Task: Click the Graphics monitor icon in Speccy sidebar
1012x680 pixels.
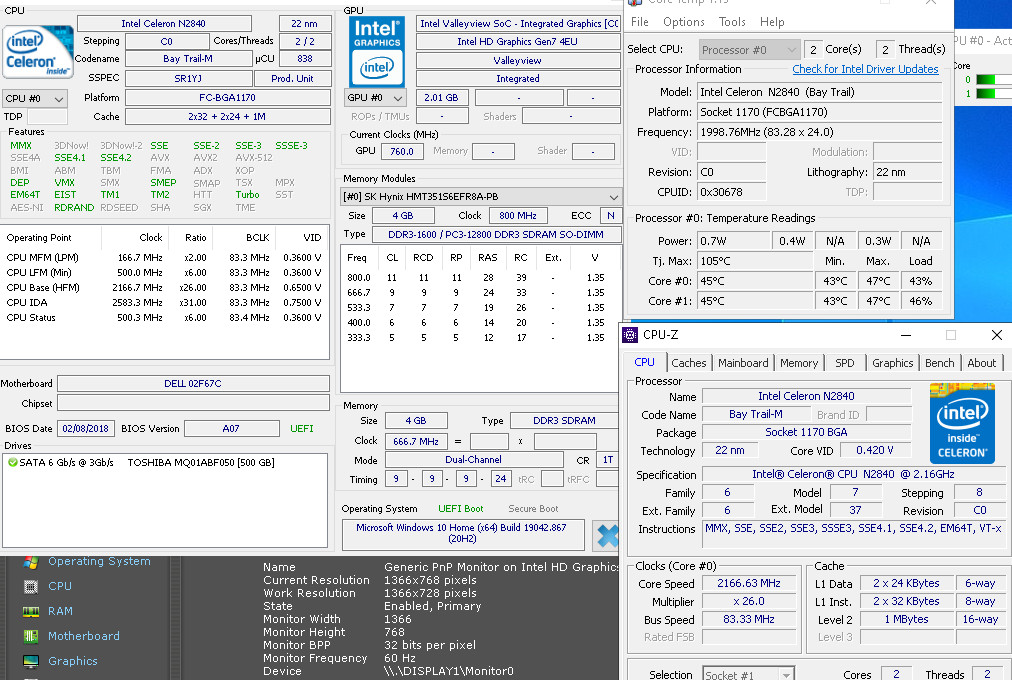Action: coord(30,661)
